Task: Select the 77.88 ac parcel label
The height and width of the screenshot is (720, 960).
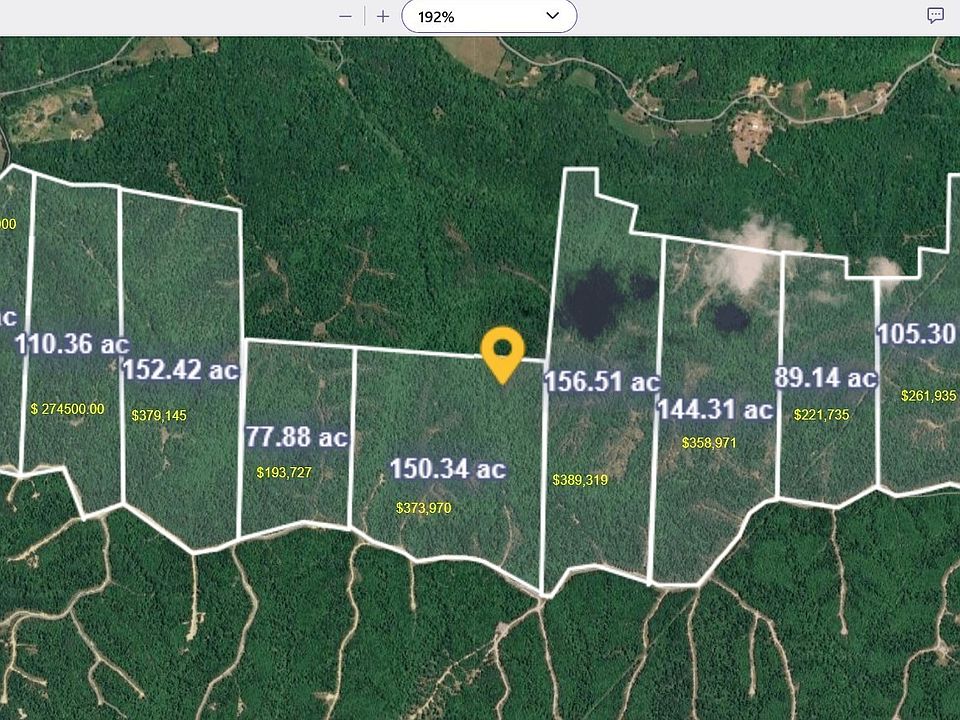Action: tap(296, 437)
